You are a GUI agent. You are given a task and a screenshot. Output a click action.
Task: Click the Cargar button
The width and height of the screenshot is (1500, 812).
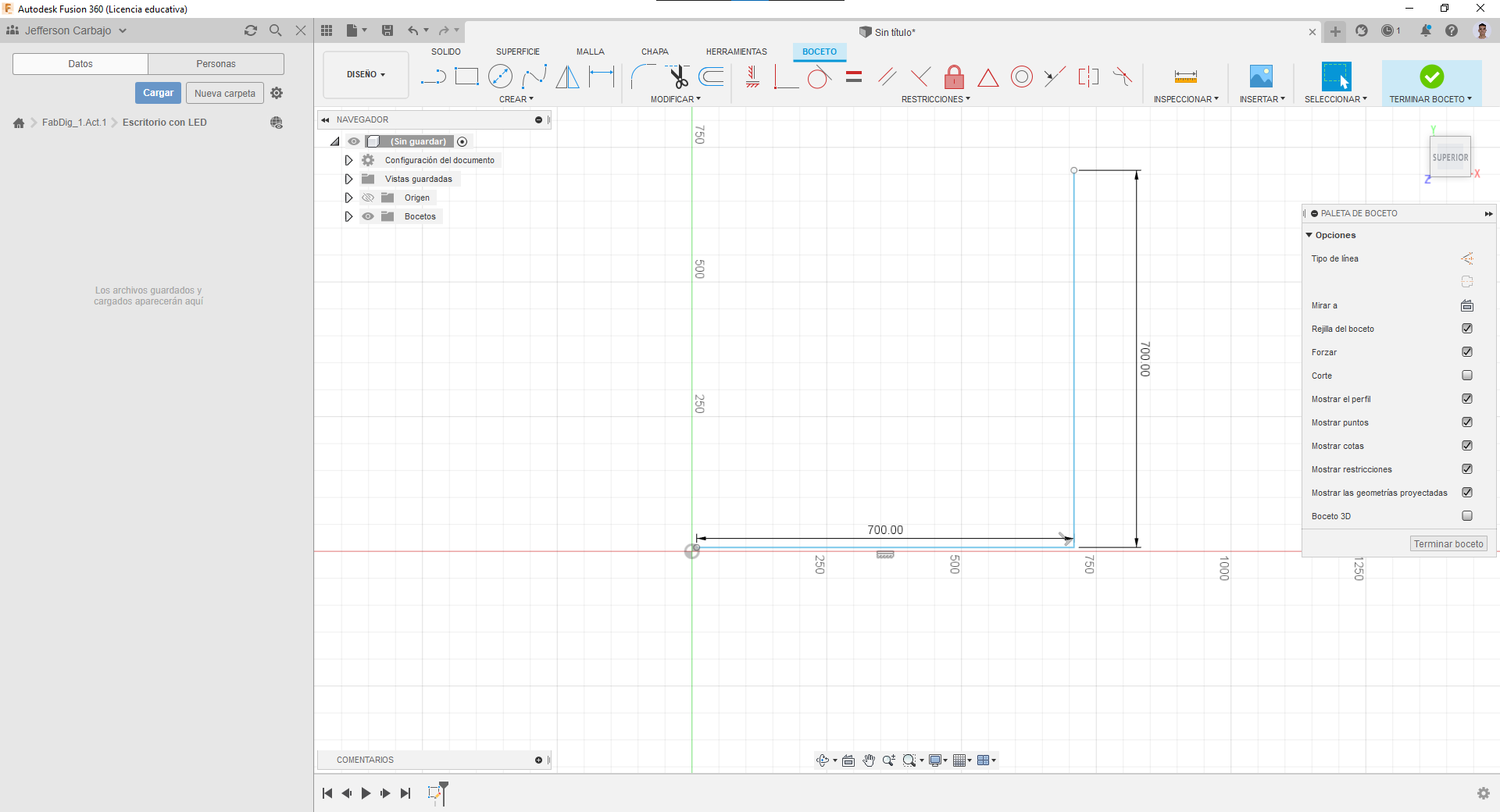(x=158, y=93)
